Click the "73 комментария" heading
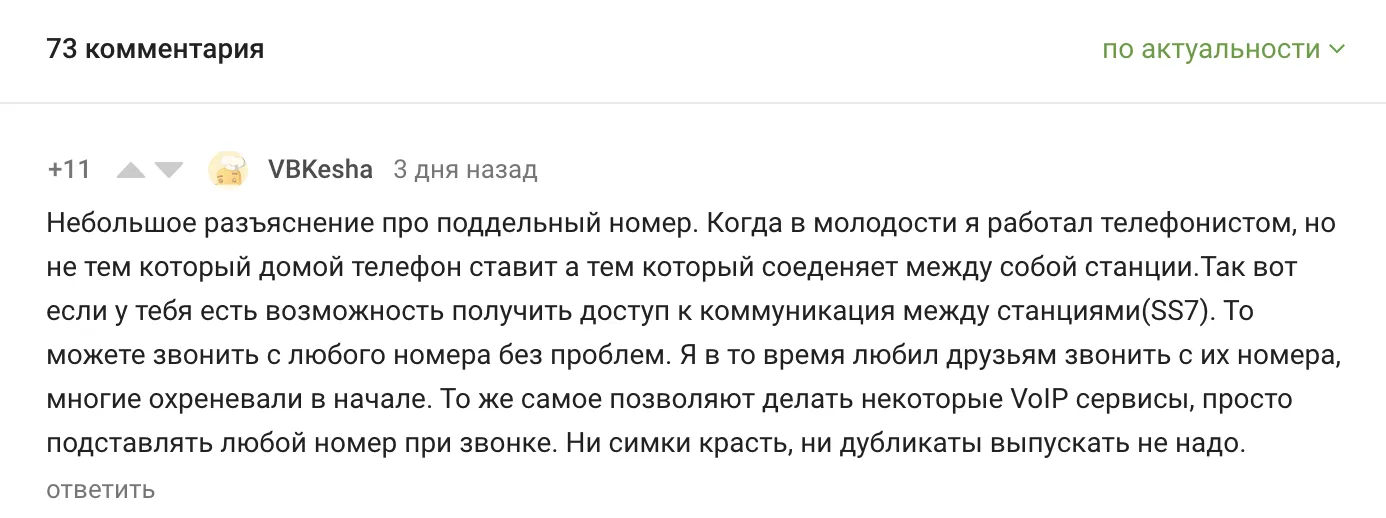 (155, 49)
